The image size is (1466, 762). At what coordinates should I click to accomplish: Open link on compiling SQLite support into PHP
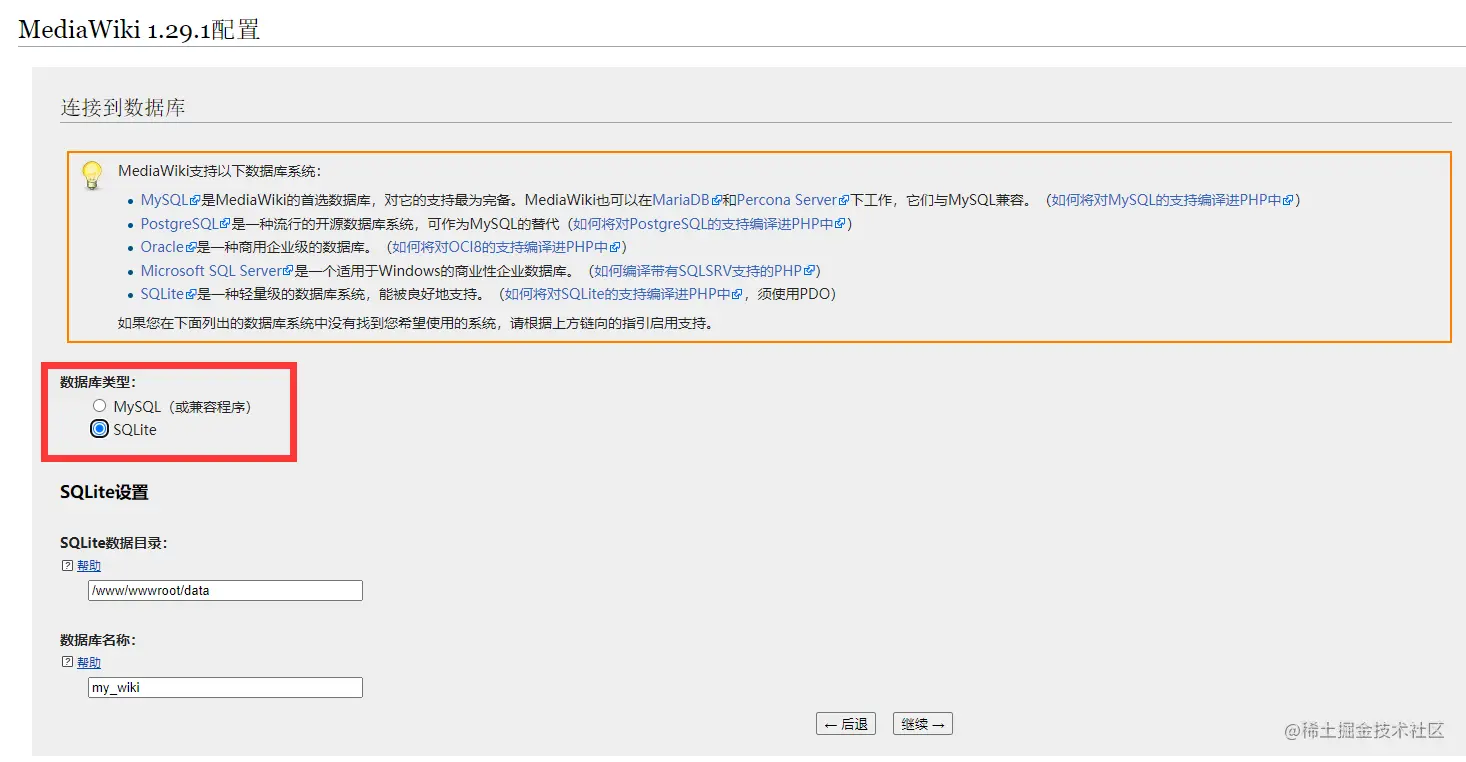pyautogui.click(x=624, y=294)
